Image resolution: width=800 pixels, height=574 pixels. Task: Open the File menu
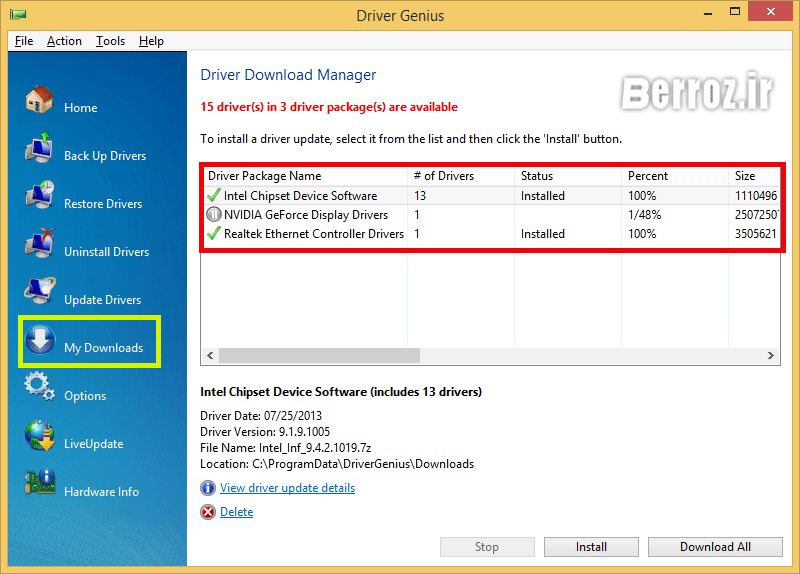[x=24, y=41]
